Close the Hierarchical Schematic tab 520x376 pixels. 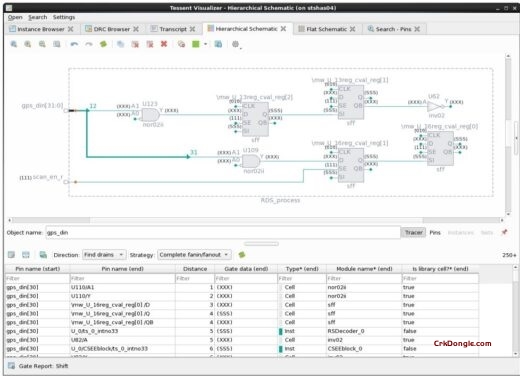pyautogui.click(x=283, y=29)
